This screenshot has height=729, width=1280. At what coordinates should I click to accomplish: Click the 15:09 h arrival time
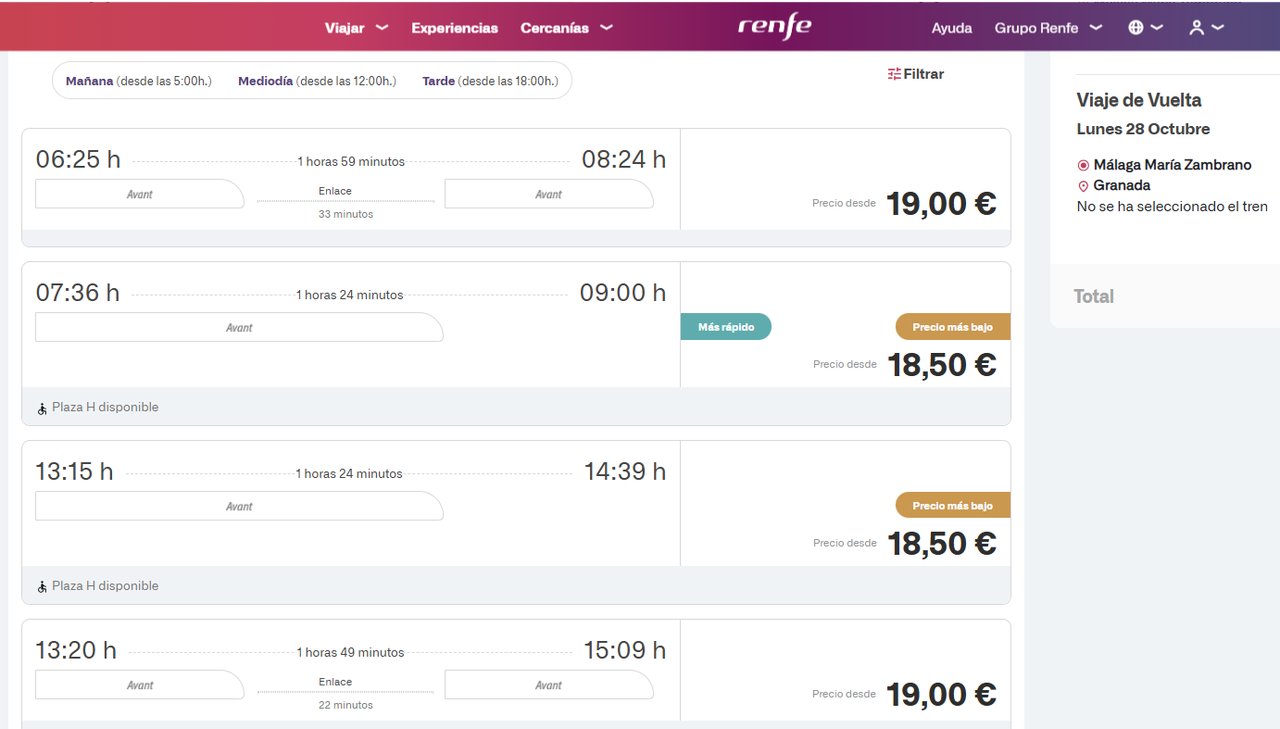coord(625,650)
